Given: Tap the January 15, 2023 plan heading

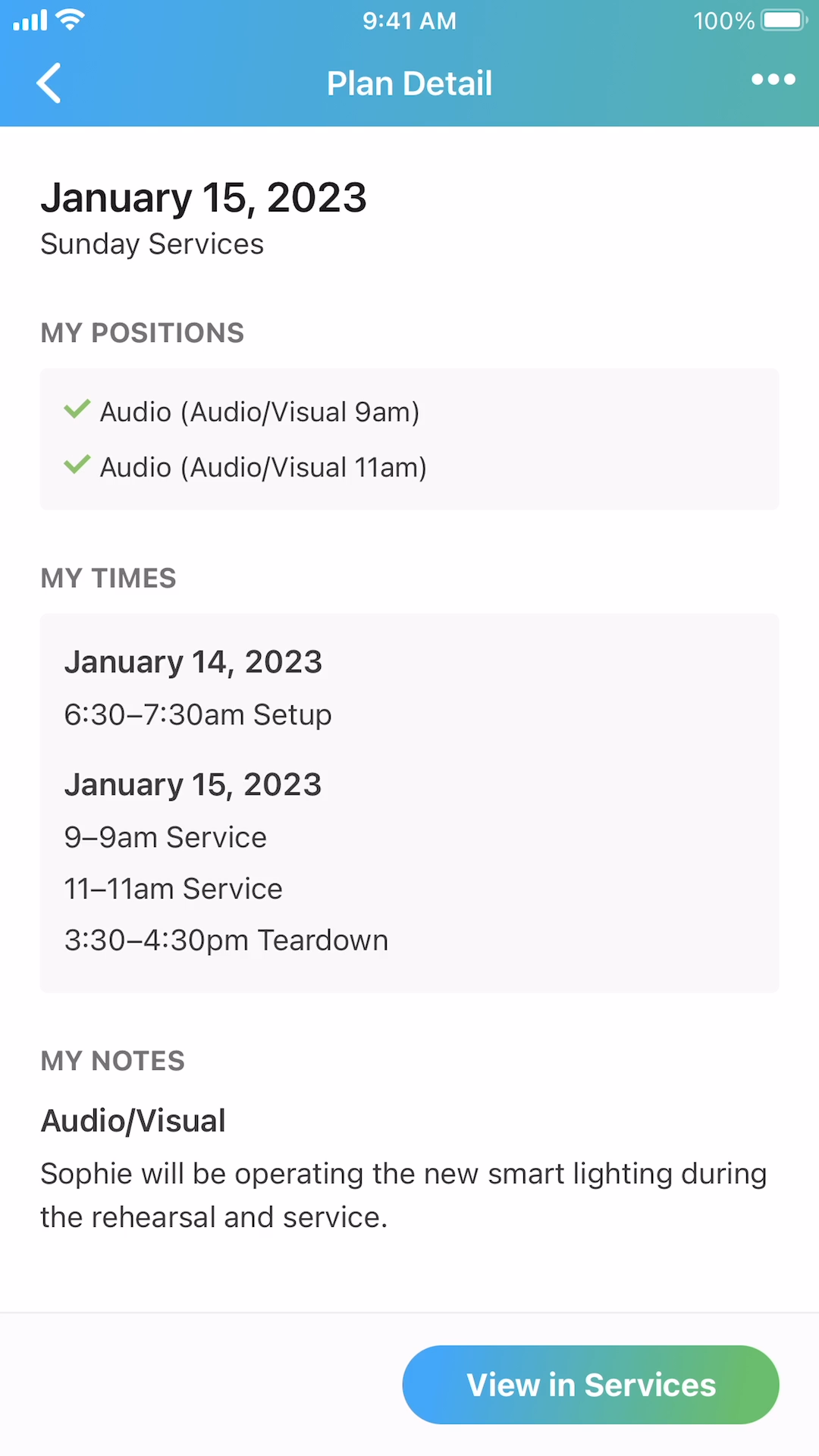Looking at the screenshot, I should click(x=203, y=198).
